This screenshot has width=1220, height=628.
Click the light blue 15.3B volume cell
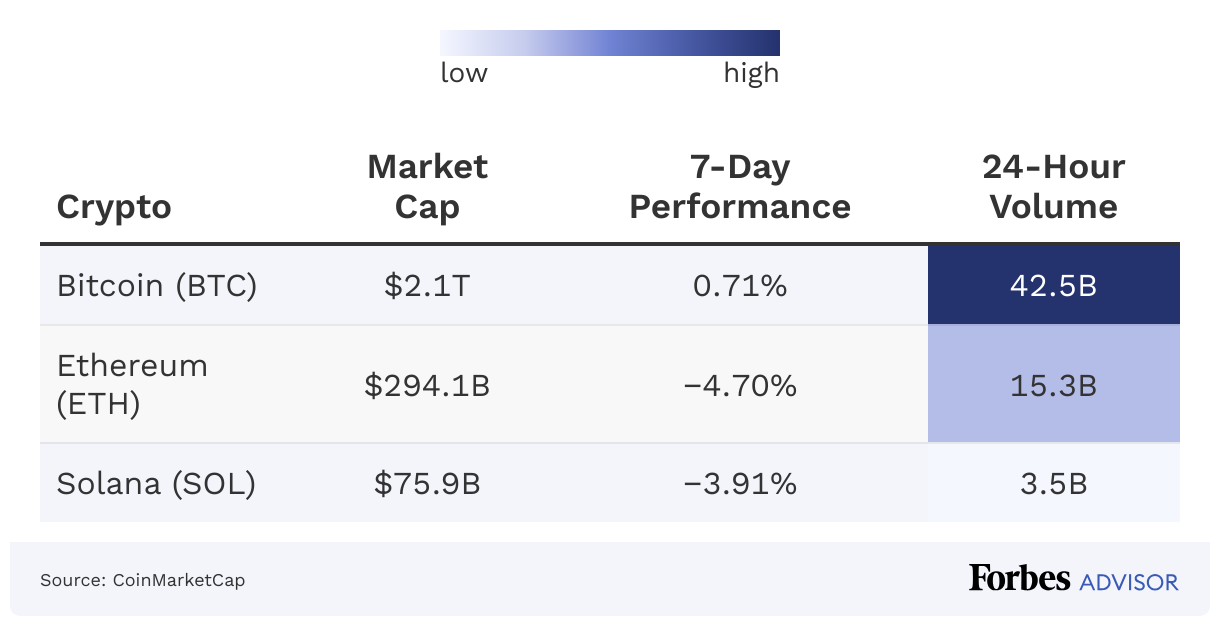[1054, 385]
